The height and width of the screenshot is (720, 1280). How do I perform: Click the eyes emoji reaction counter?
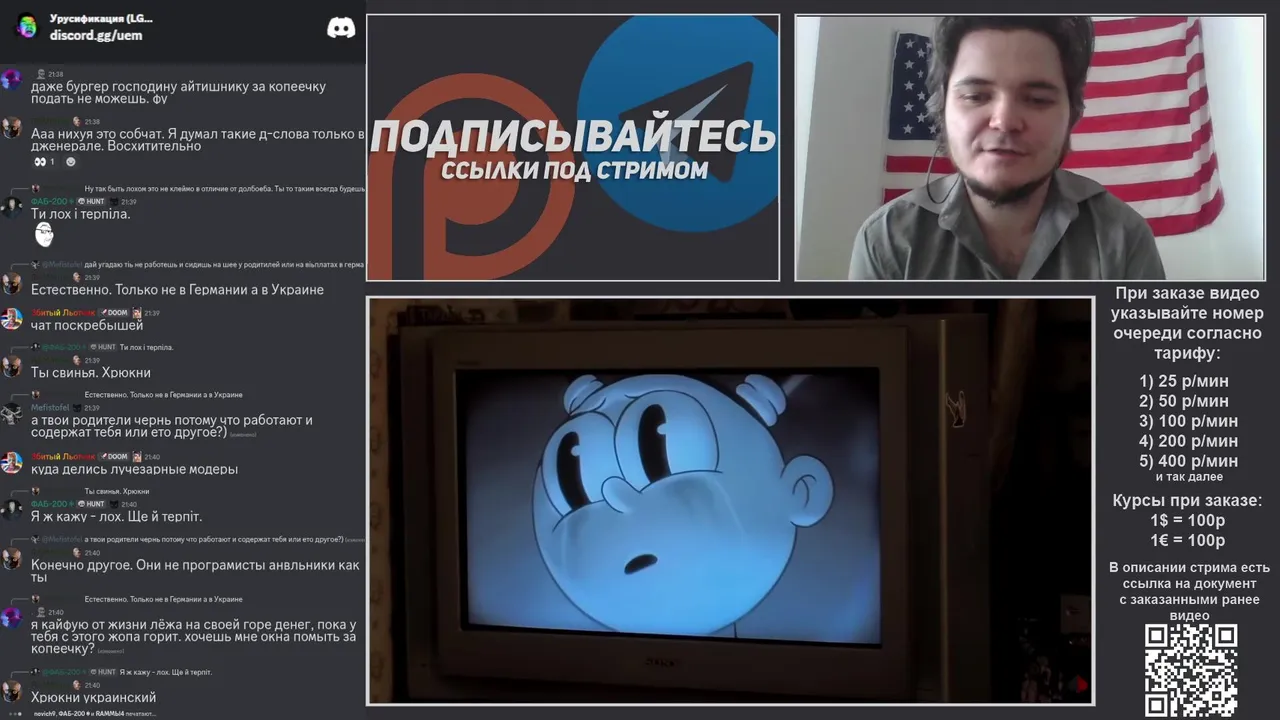pos(45,162)
